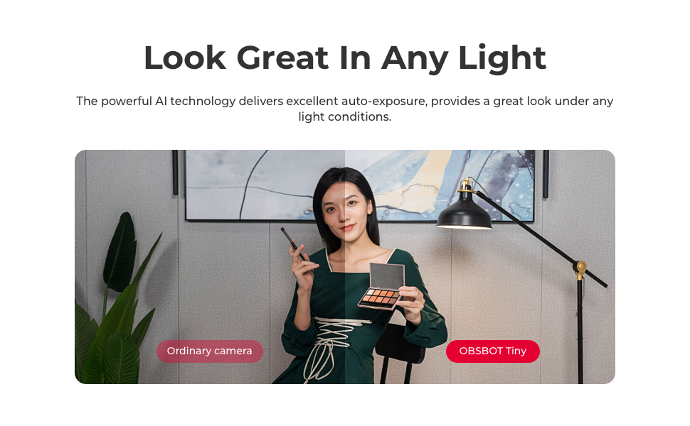Click the makeup palette in her hand
Image resolution: width=690 pixels, height=426 pixels.
click(x=382, y=287)
